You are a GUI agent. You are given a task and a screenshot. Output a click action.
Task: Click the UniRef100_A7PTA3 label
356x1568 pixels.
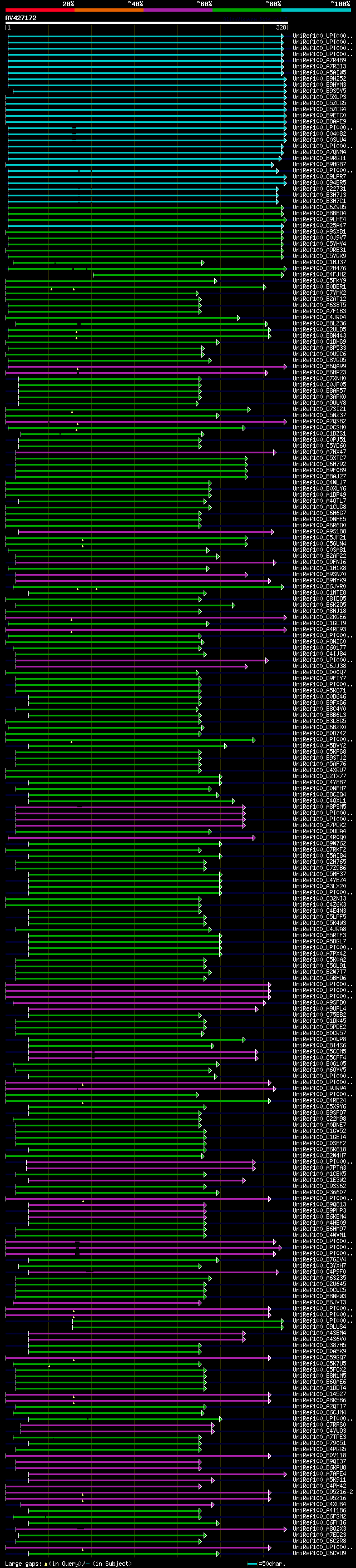point(319,1168)
